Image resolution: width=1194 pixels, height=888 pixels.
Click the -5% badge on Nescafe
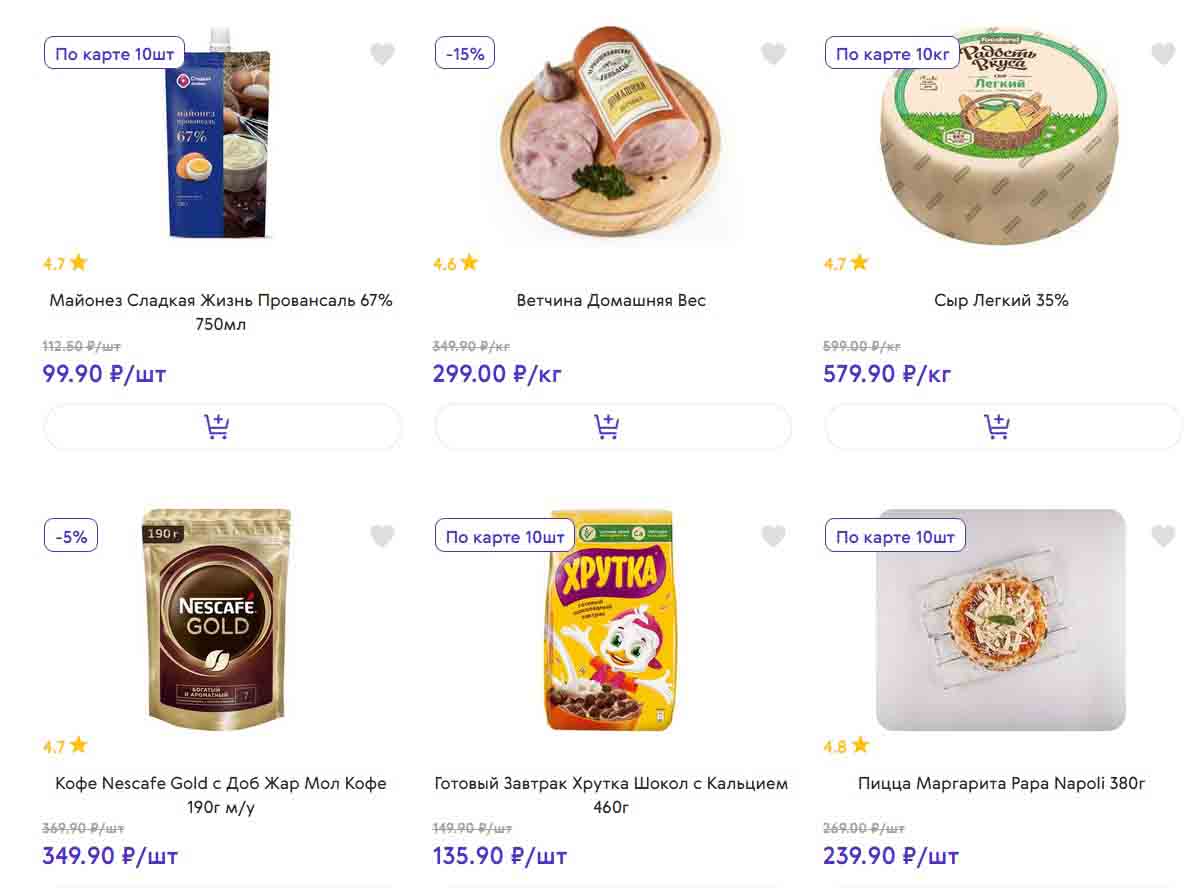71,537
